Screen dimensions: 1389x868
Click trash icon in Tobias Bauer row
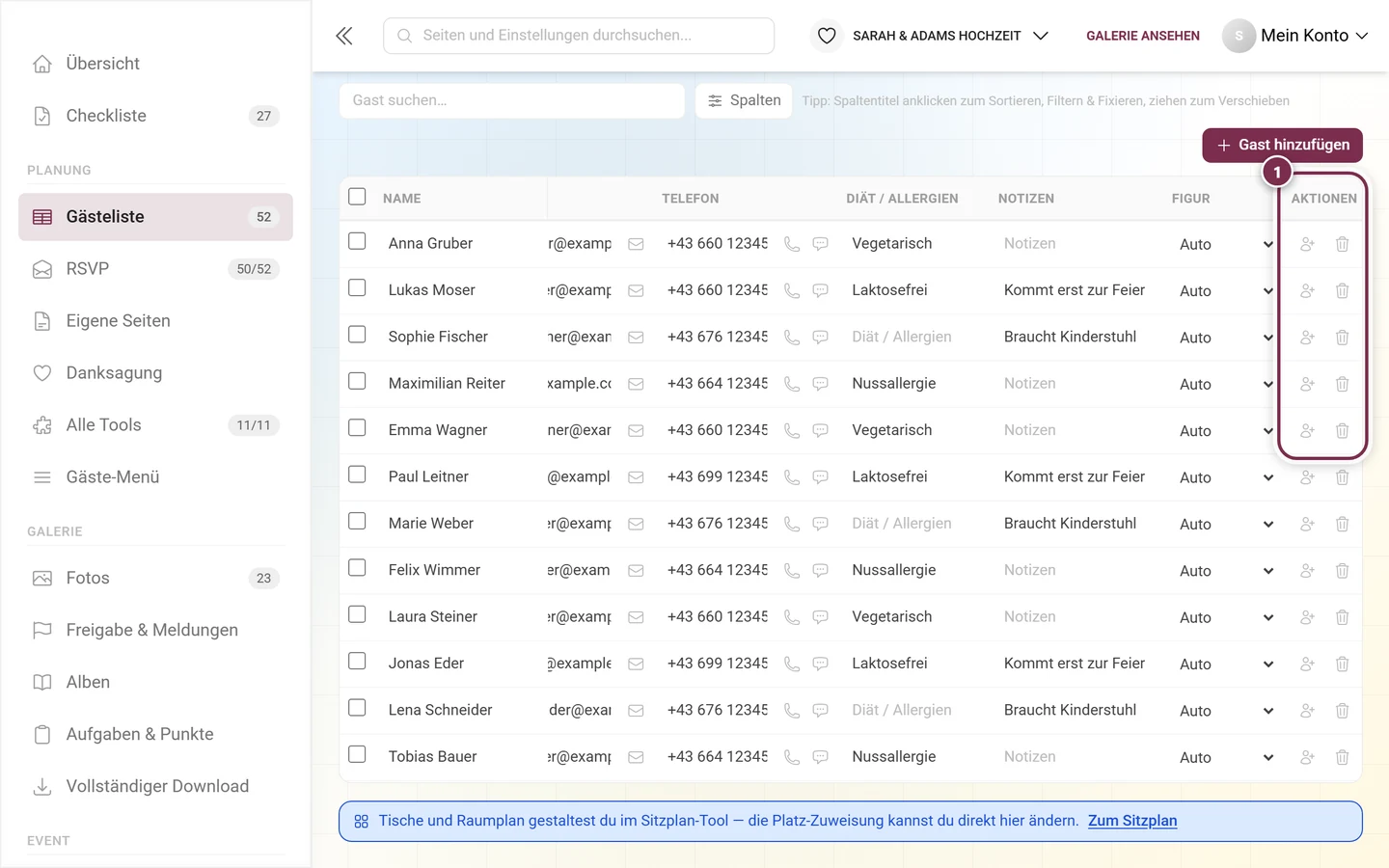click(x=1342, y=757)
